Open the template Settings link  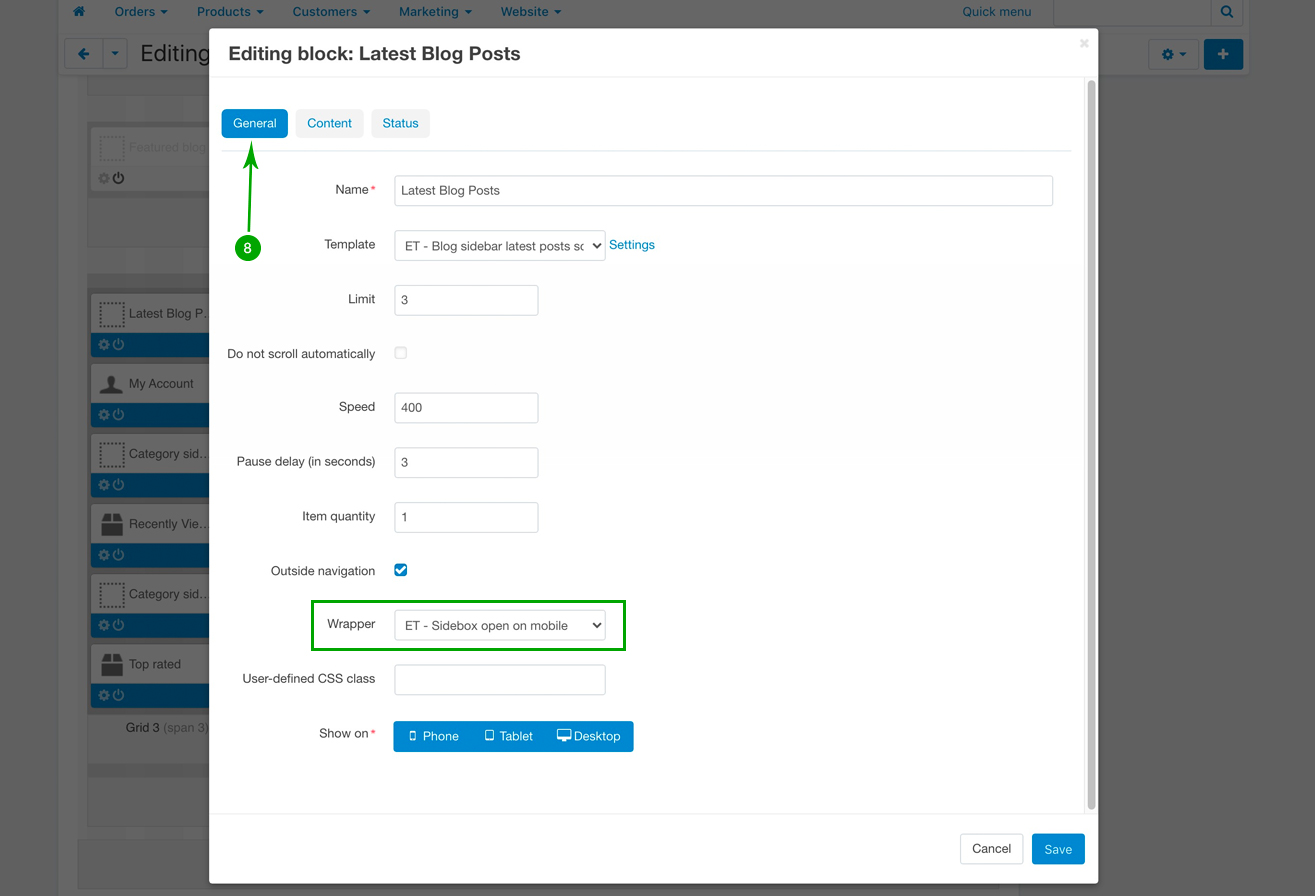point(632,245)
